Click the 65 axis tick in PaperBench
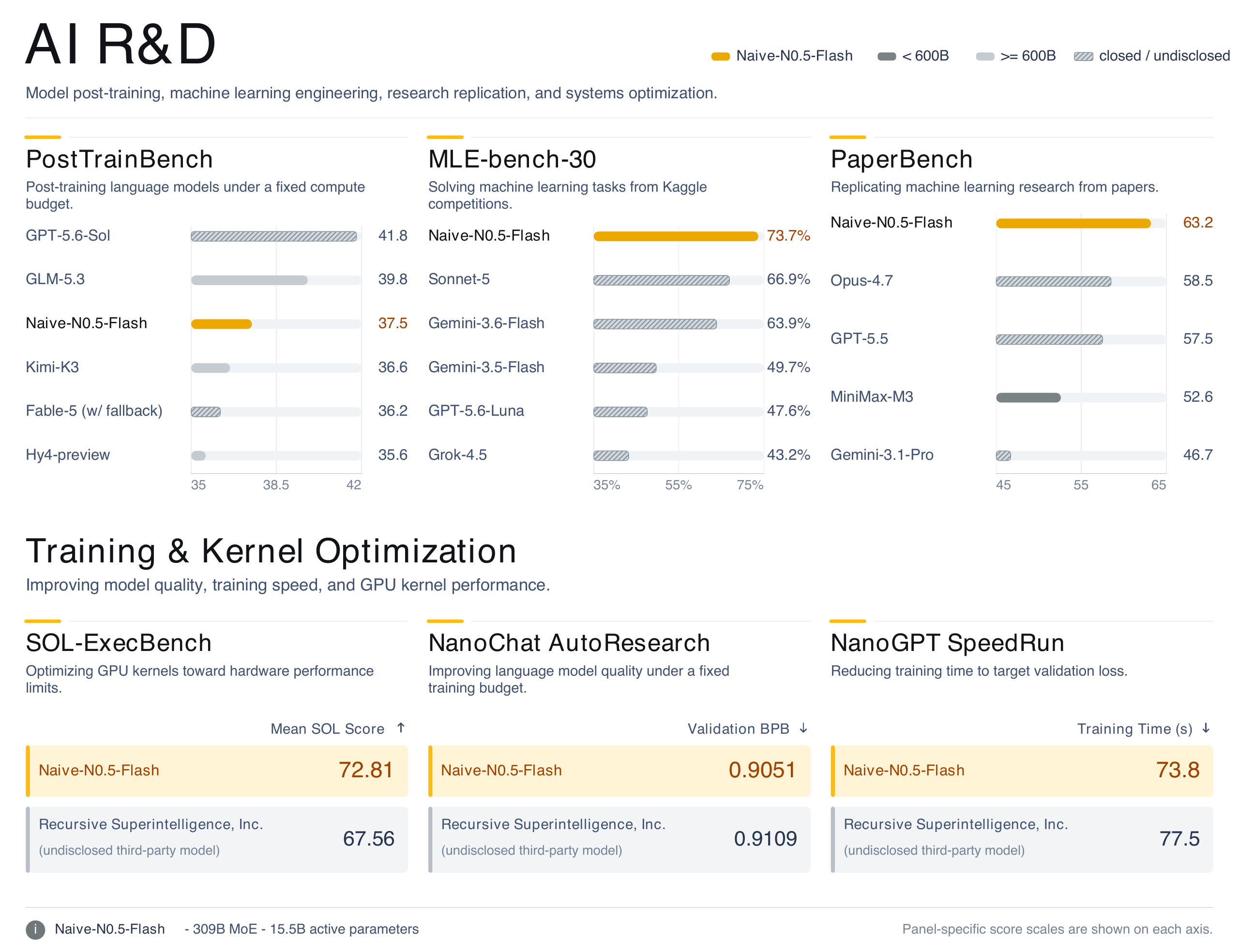 1158,485
